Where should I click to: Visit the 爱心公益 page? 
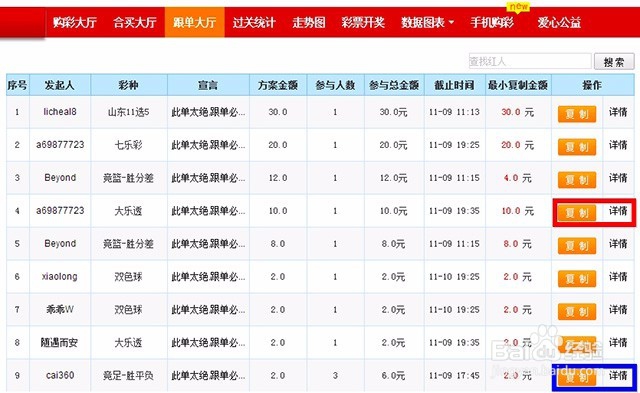coord(559,22)
